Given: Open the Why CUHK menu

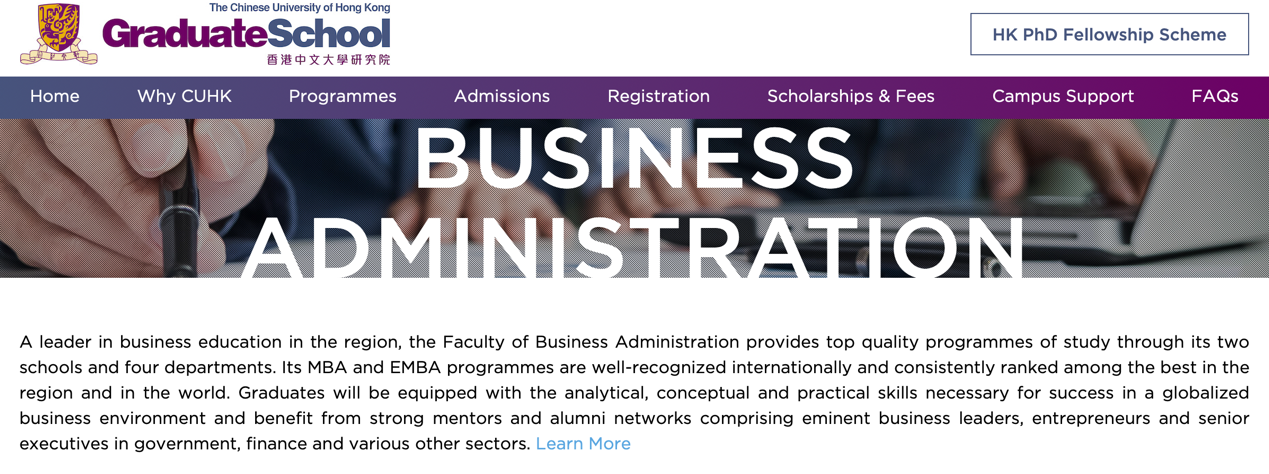Looking at the screenshot, I should [x=184, y=96].
